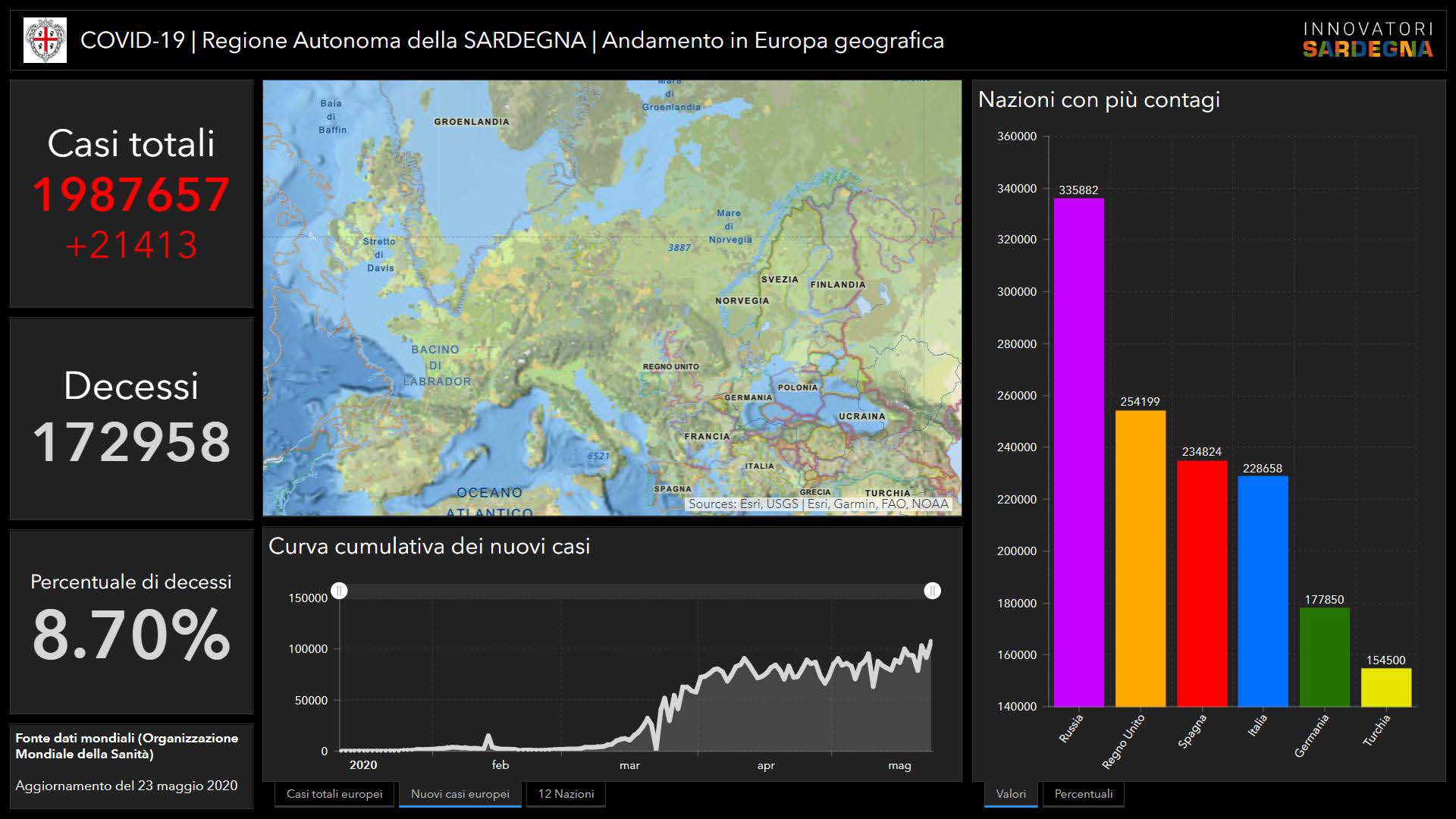Select the blue Italia bar

point(1263,591)
